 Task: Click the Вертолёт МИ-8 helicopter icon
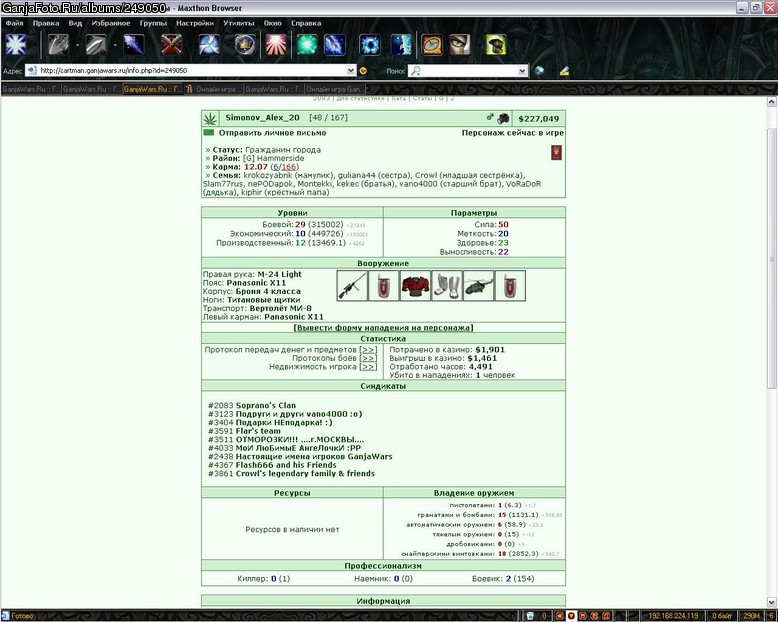[478, 286]
